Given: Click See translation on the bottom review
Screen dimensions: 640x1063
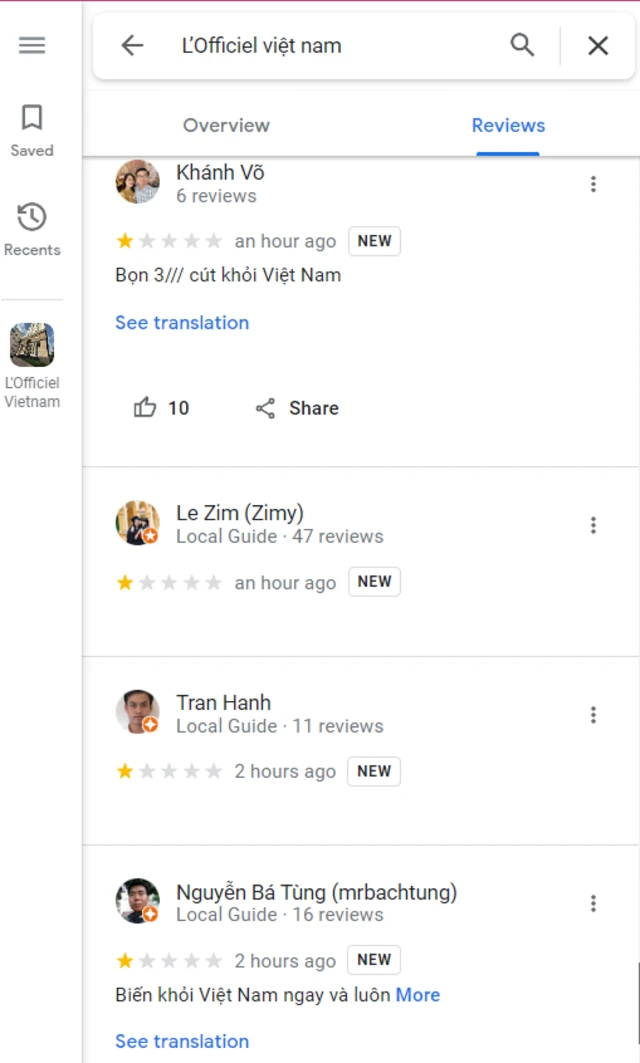Looking at the screenshot, I should 182,1041.
